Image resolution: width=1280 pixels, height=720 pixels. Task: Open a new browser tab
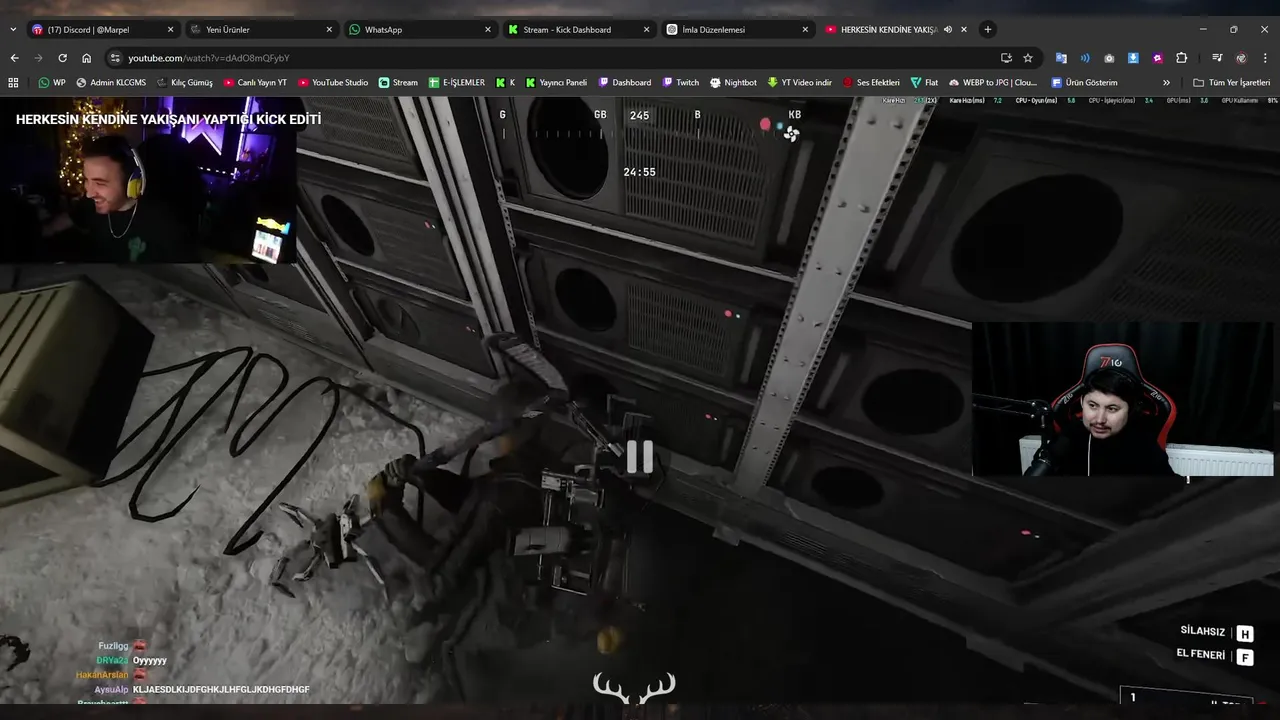coord(988,29)
